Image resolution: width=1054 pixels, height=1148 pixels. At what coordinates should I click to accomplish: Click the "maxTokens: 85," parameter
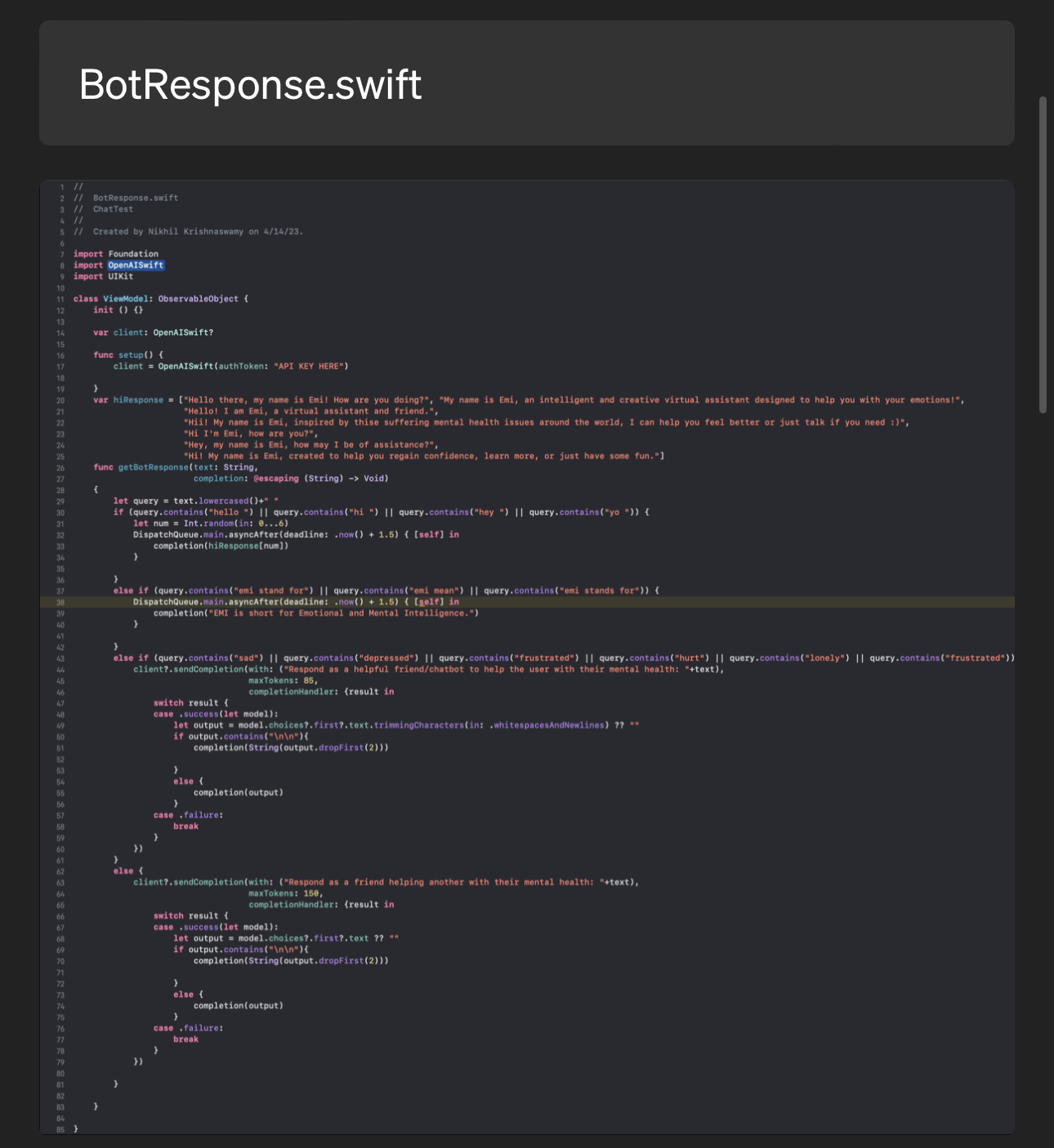(283, 680)
